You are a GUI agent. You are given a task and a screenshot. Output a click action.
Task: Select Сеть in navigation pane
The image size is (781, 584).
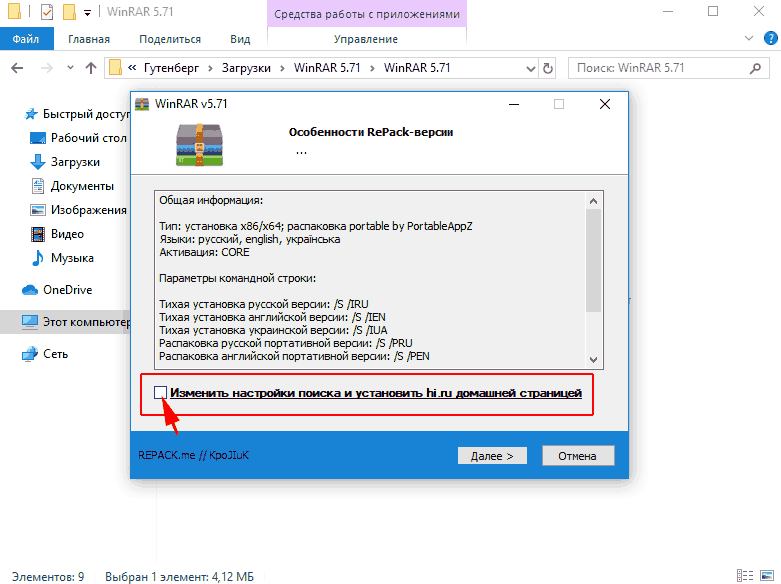45,354
